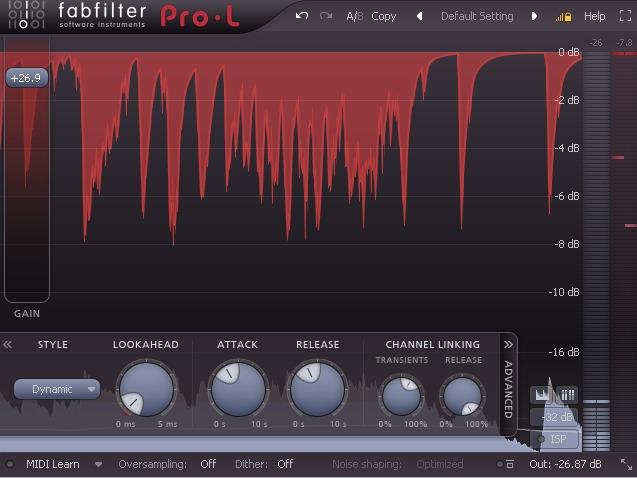Collapse the panel with left double chevron

click(7, 345)
